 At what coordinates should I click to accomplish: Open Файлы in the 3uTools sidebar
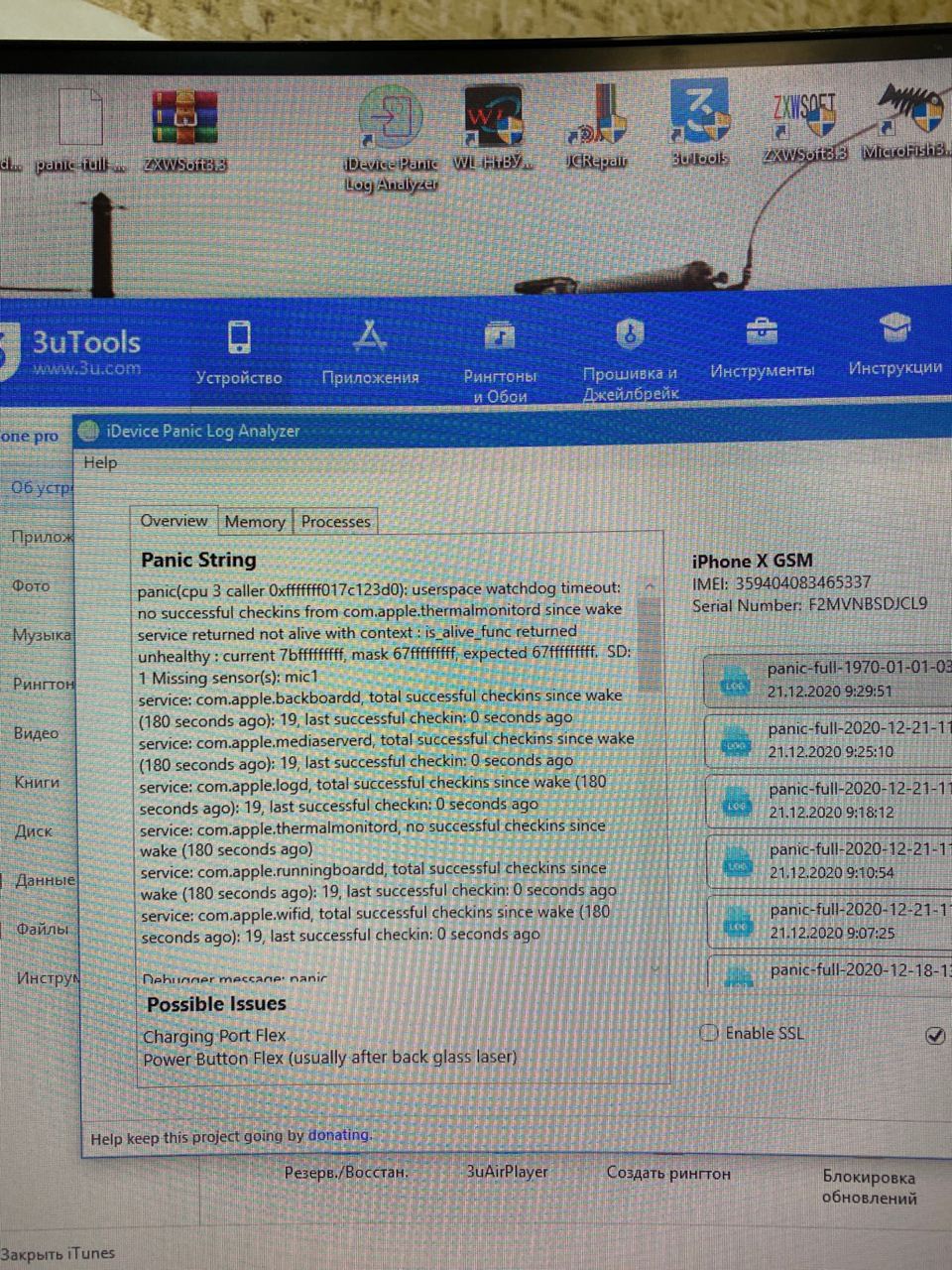[x=43, y=930]
